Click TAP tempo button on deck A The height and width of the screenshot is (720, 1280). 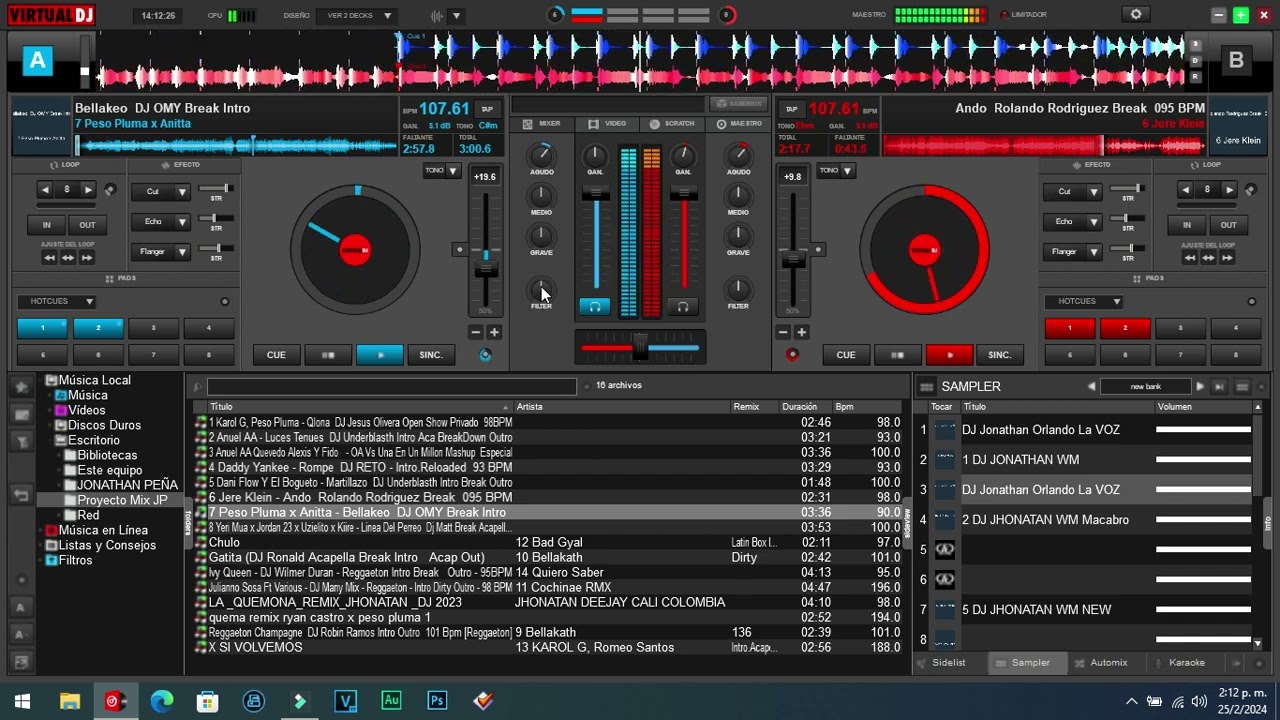point(487,109)
